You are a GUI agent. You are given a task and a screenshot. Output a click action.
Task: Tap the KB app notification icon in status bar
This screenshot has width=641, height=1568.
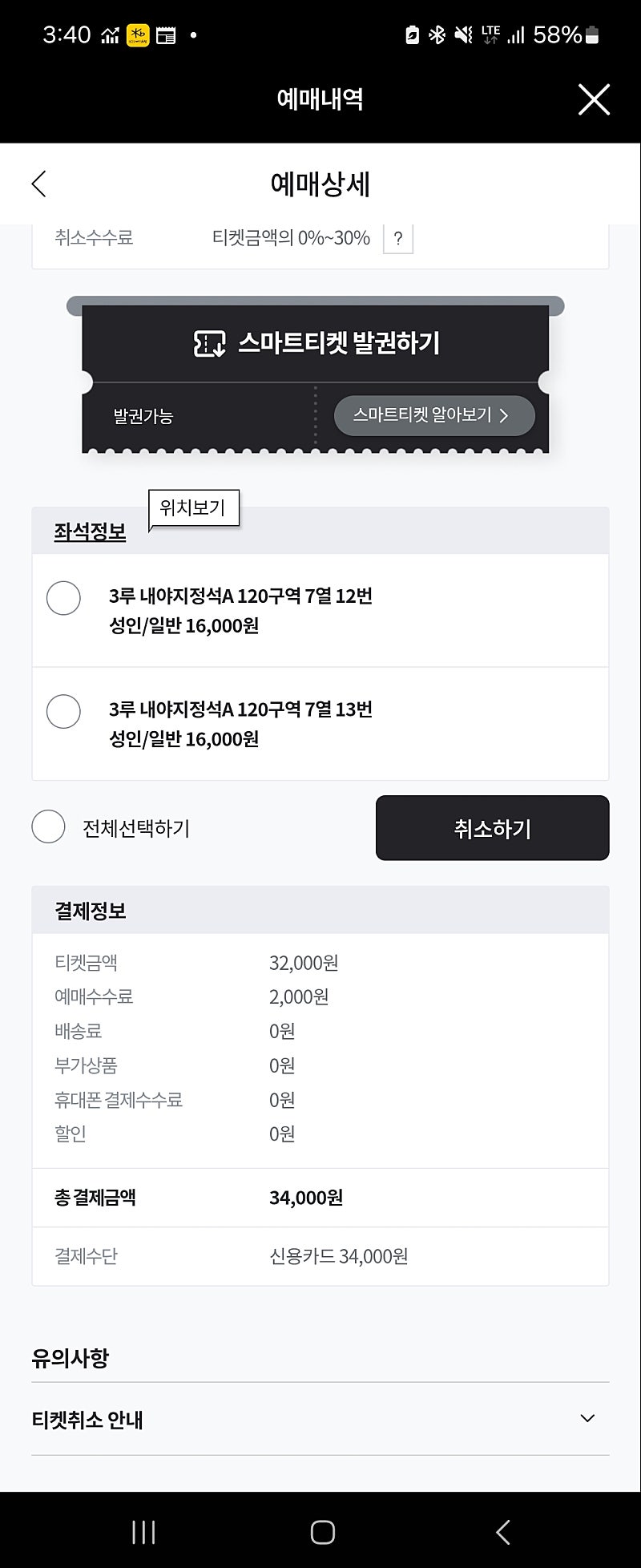coord(138,35)
